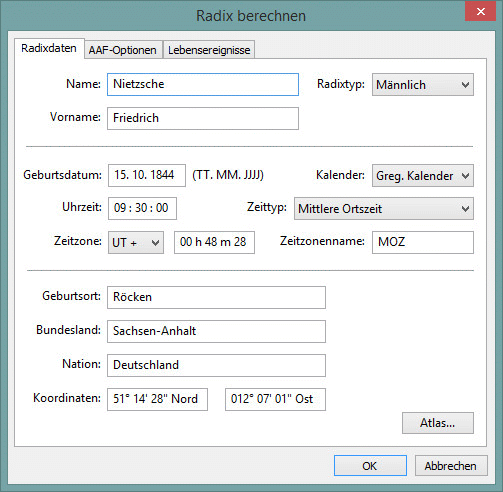
Task: Click the Bundesland field Sachsen-Anhalt
Action: (x=216, y=331)
